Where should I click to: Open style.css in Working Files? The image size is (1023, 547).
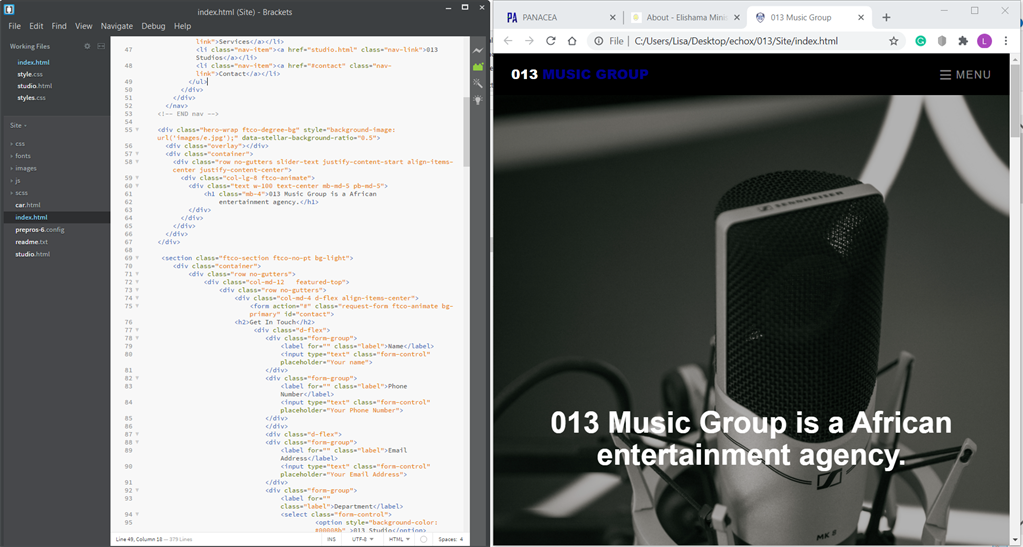(30, 74)
